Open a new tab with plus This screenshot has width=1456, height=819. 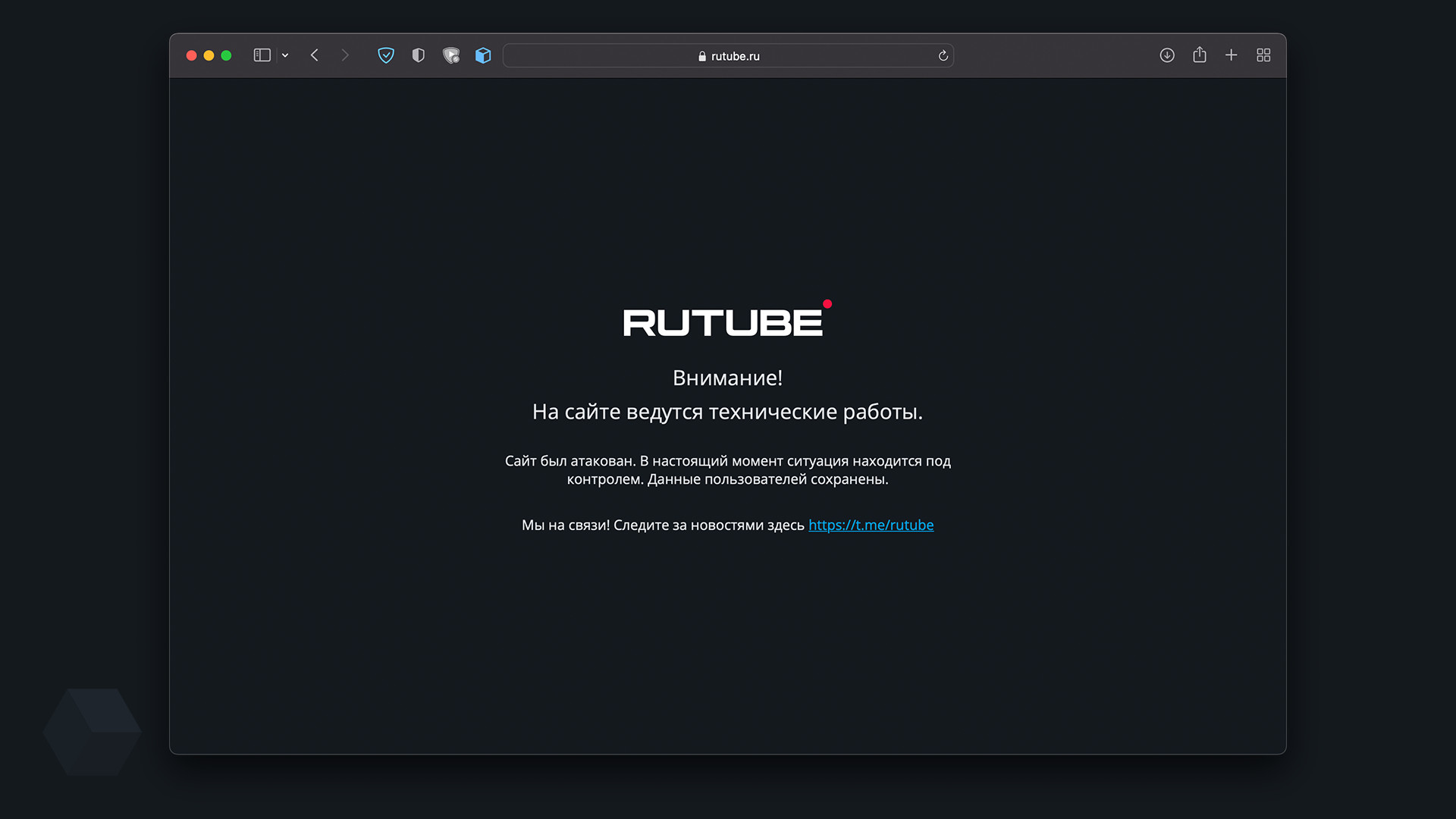click(1232, 55)
